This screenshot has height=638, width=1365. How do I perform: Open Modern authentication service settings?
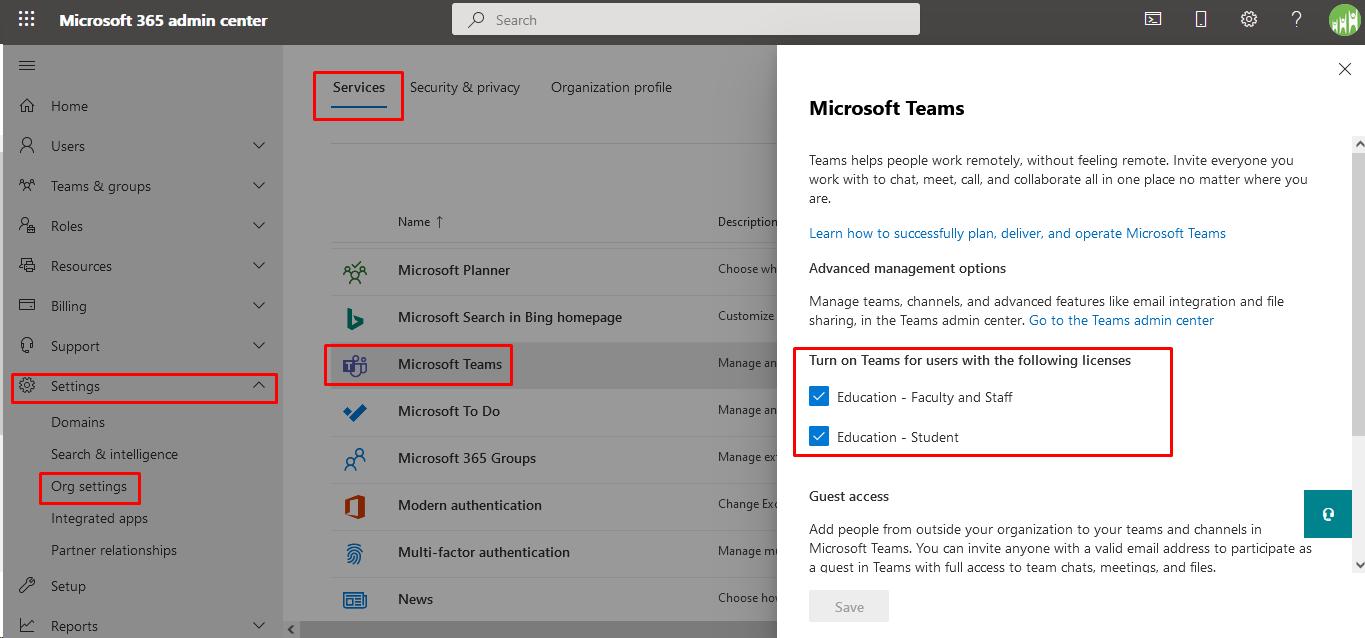[554, 505]
